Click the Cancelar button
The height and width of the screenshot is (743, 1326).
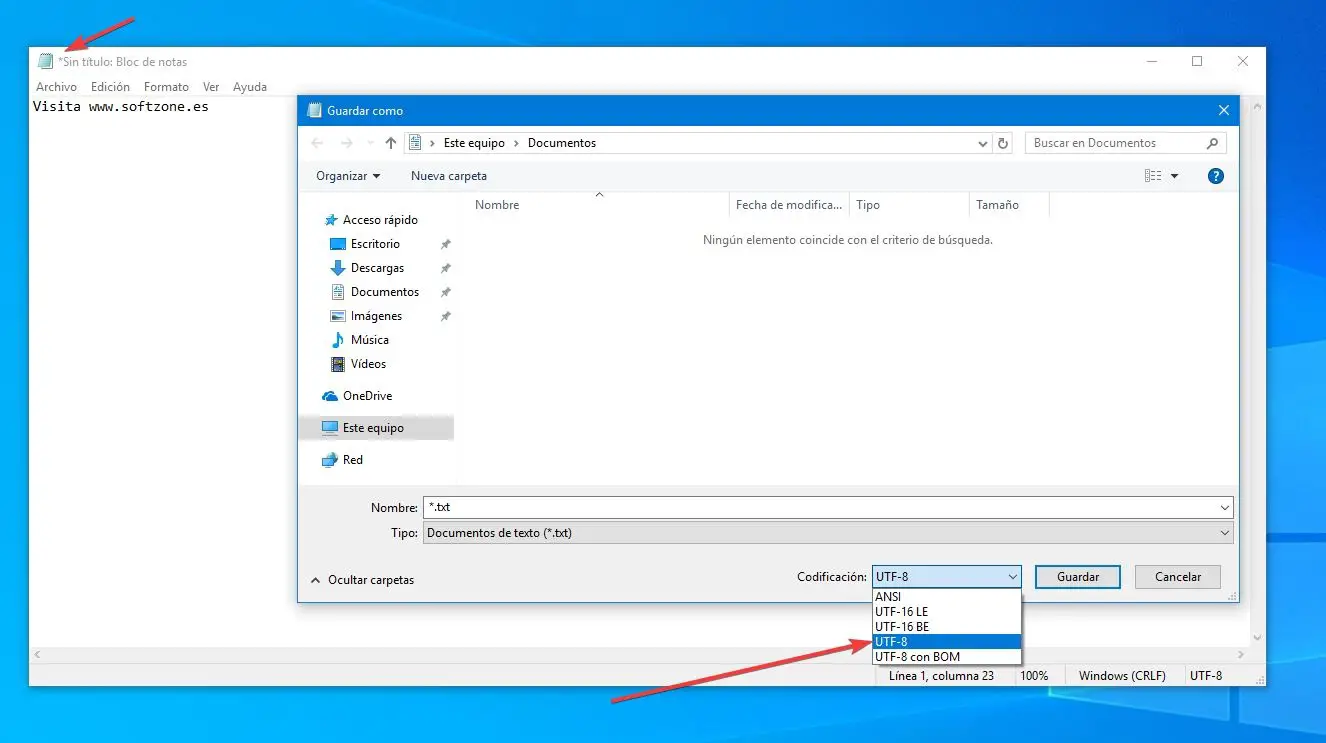point(1178,577)
